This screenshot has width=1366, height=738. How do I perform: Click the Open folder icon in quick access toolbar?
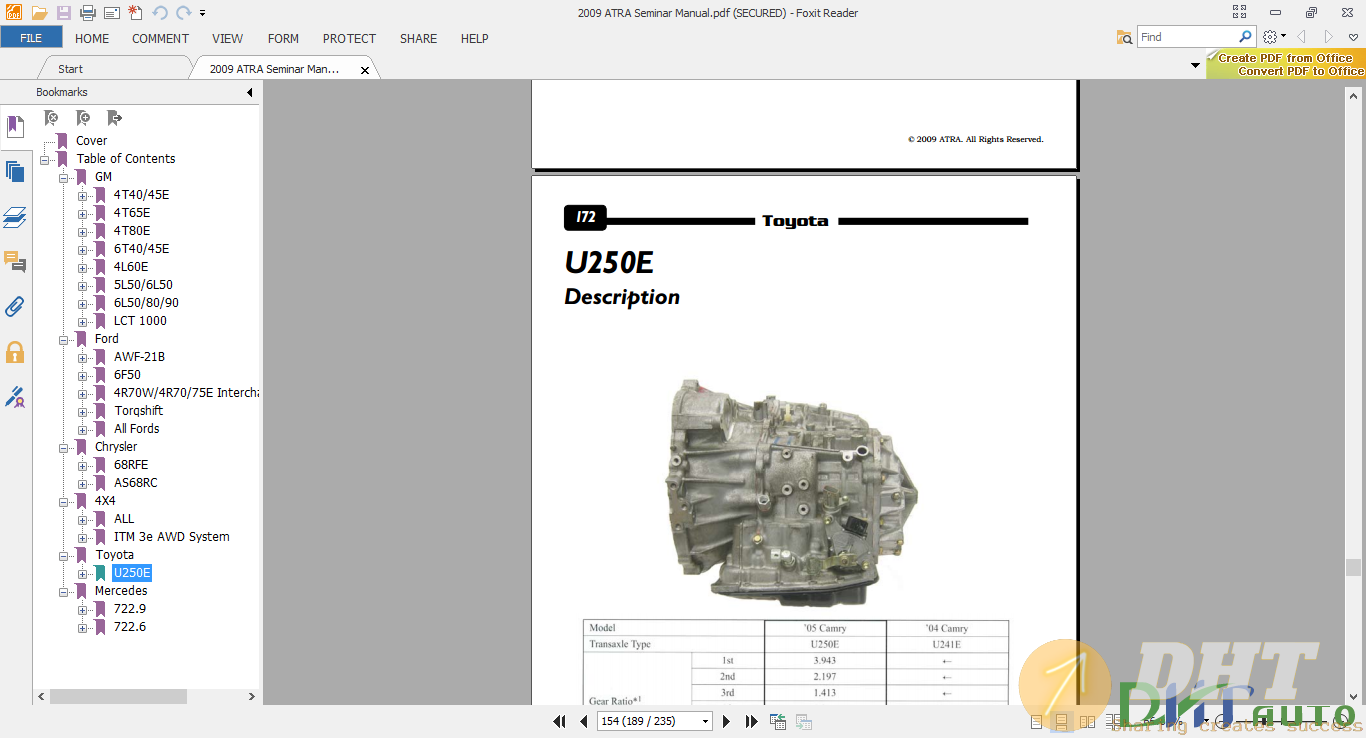pyautogui.click(x=39, y=13)
